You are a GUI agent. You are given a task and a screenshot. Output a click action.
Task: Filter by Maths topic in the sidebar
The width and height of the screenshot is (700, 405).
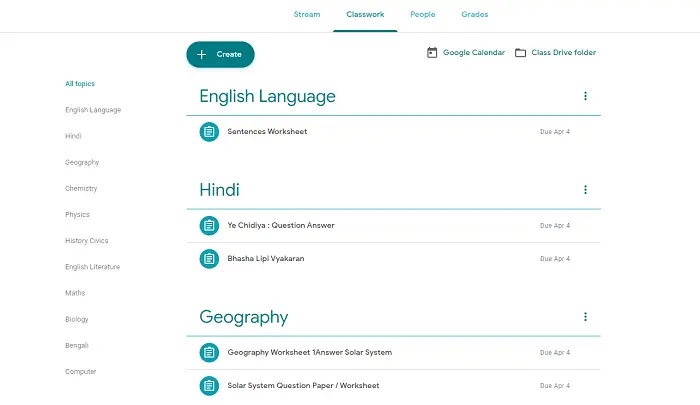[75, 293]
